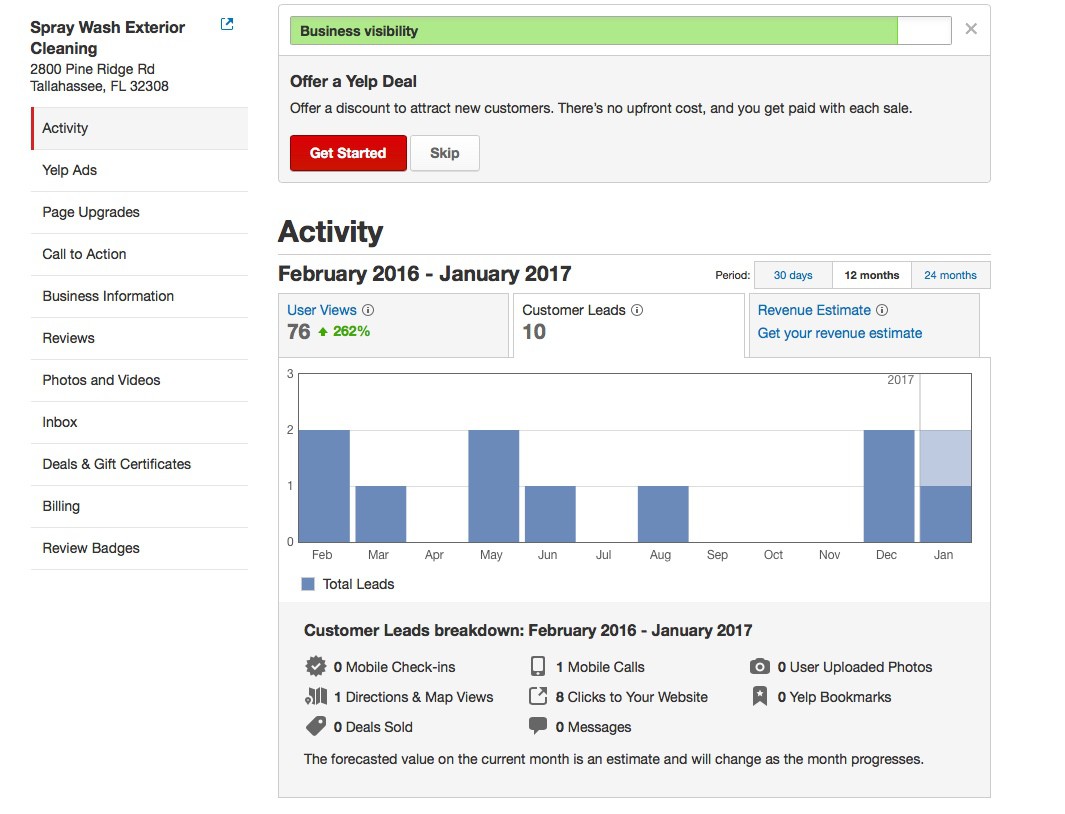
Task: Open Page Upgrades in sidebar
Action: point(139,213)
